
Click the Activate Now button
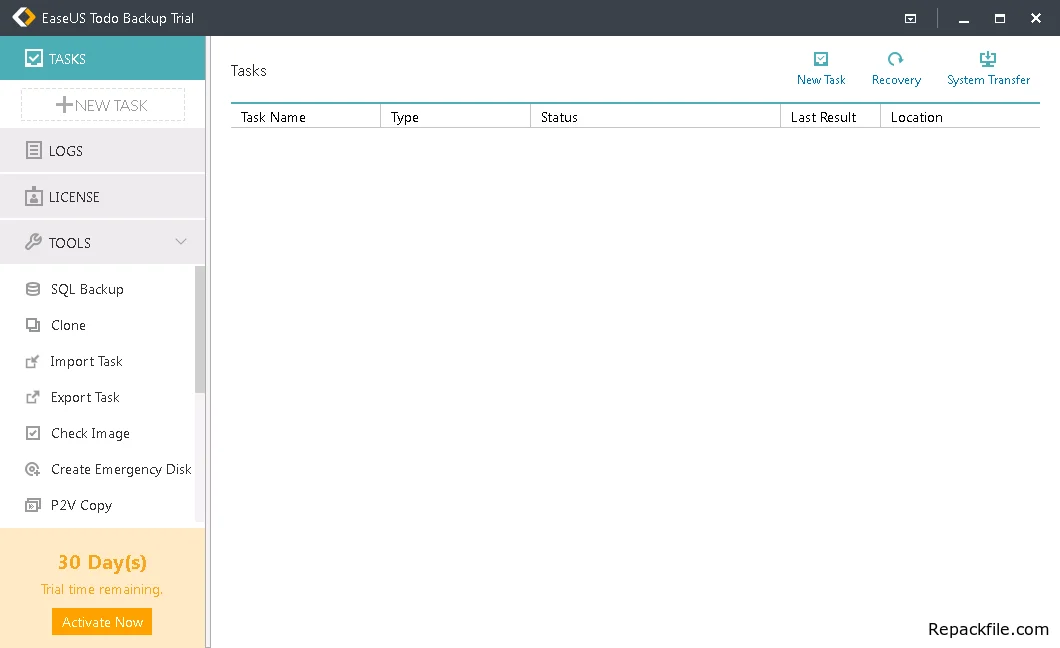102,622
